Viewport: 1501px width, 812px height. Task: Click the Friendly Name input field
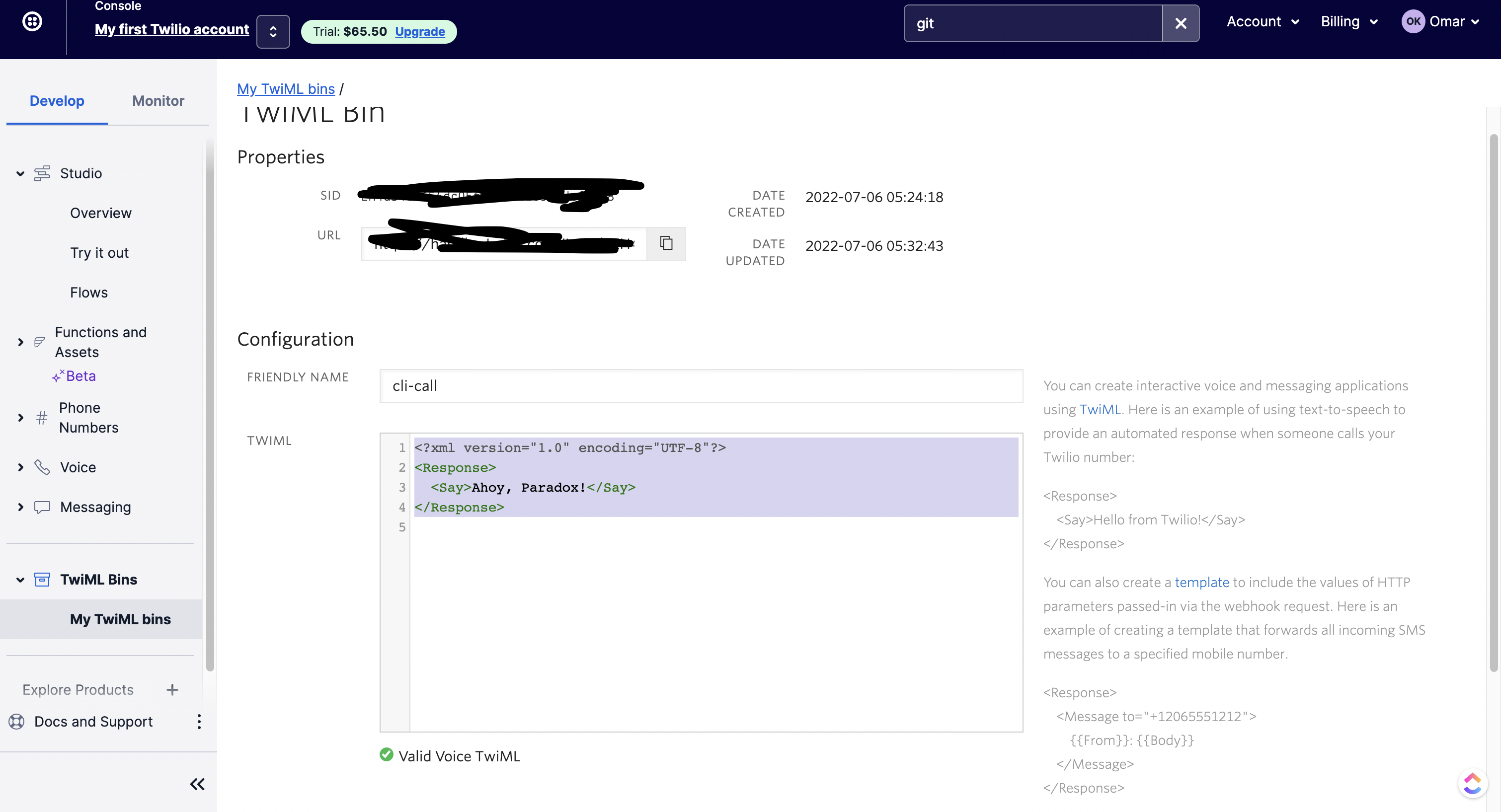(701, 385)
